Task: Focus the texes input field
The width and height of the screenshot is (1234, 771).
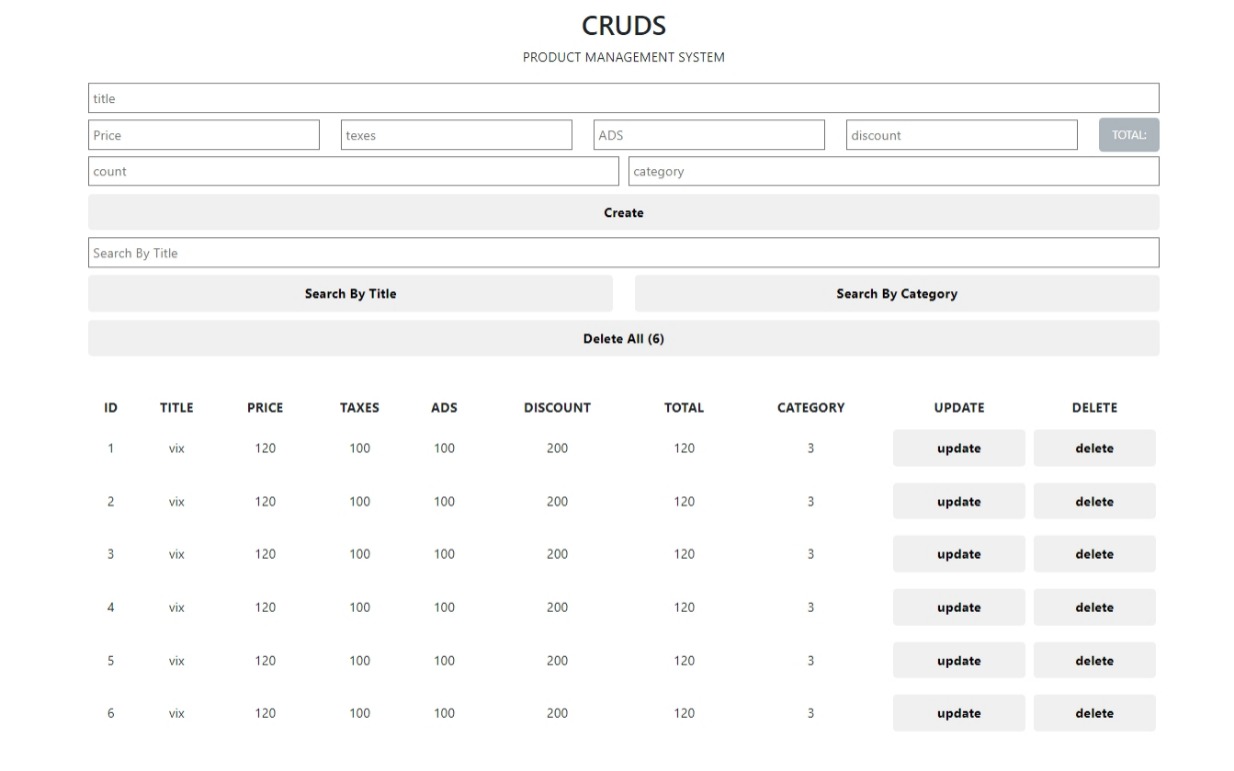Action: click(x=456, y=134)
